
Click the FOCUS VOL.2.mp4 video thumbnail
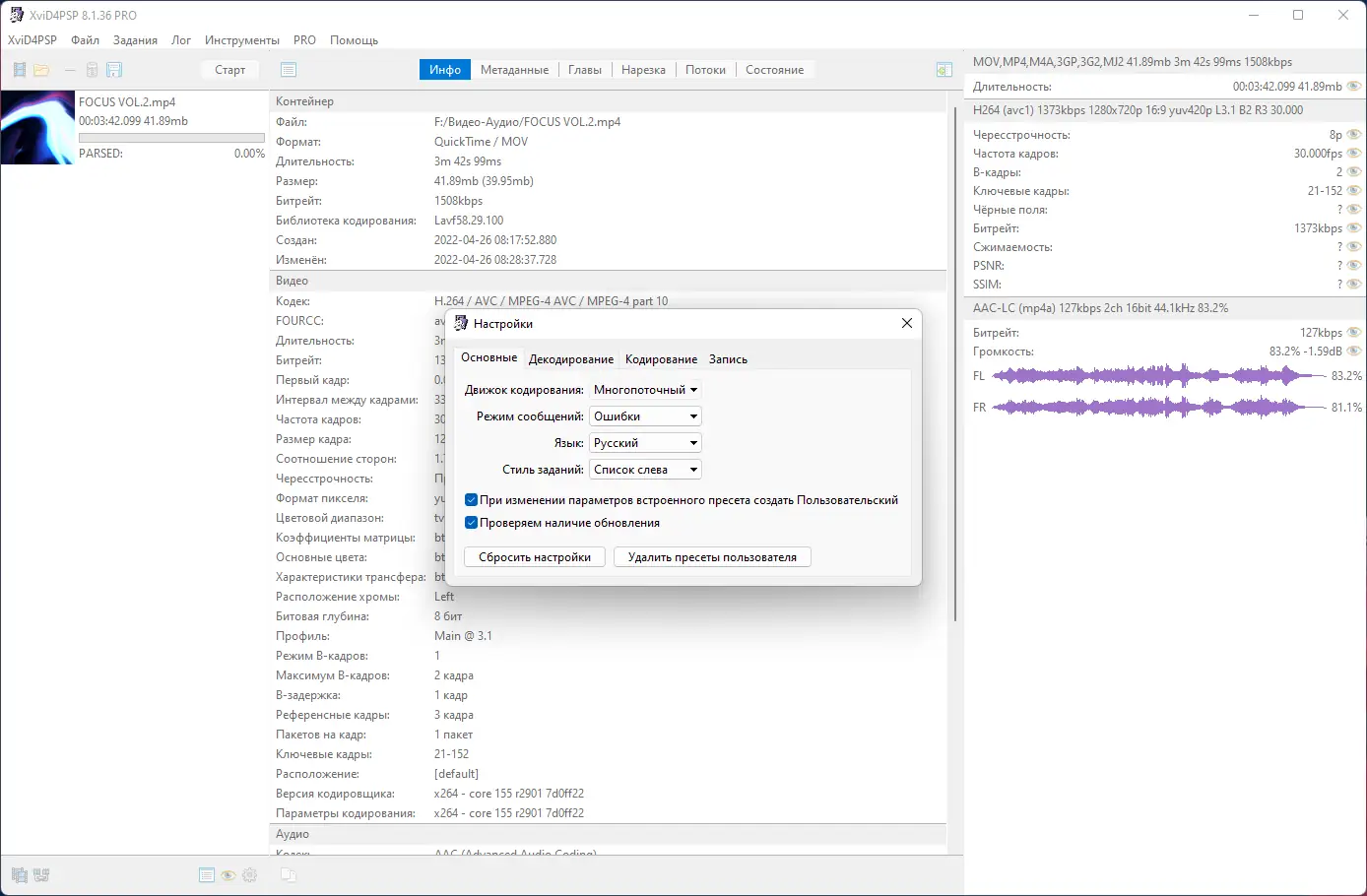(38, 128)
